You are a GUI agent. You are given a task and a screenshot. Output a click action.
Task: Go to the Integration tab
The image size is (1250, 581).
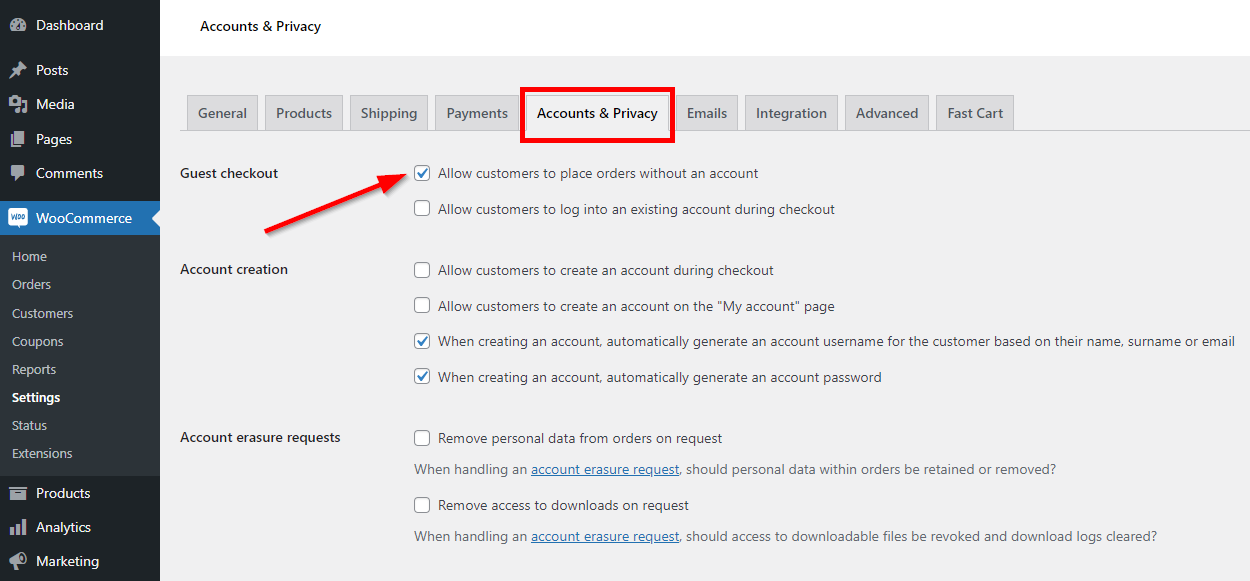coord(791,113)
